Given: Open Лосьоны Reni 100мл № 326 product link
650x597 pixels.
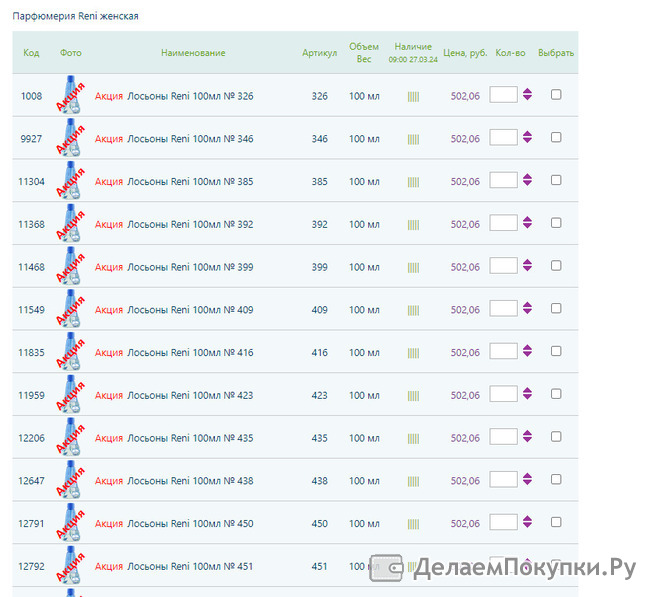Looking at the screenshot, I should pyautogui.click(x=190, y=96).
